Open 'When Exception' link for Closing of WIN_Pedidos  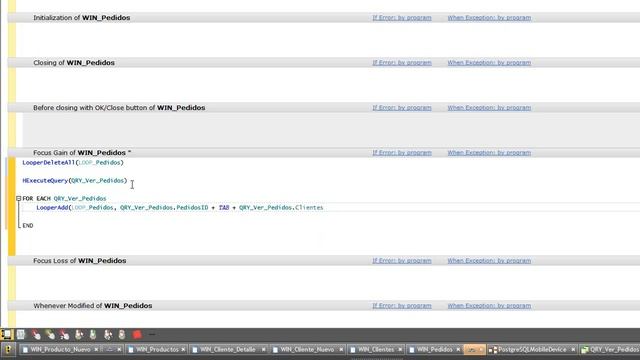[x=489, y=63]
